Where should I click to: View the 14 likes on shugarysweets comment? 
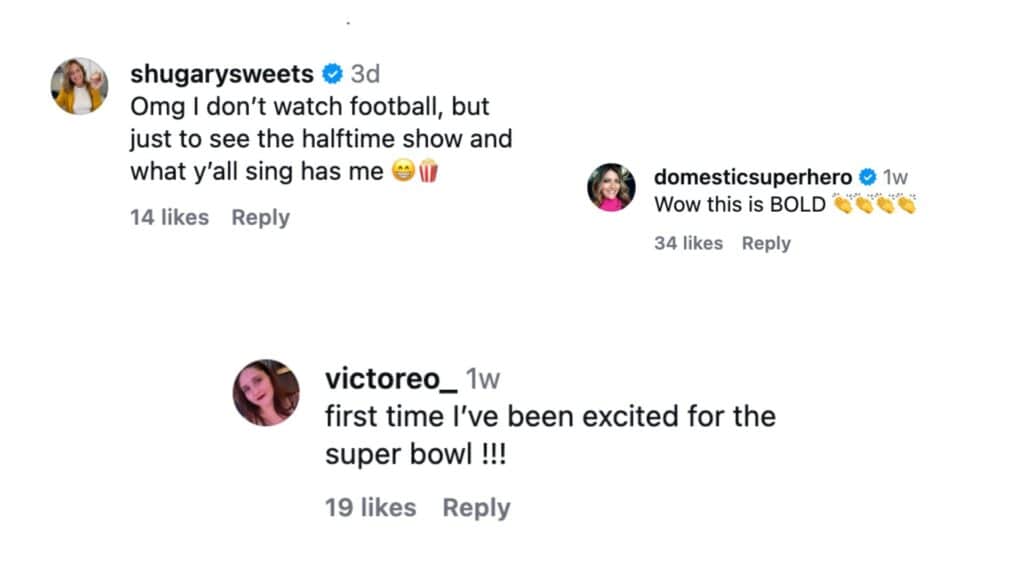(x=170, y=217)
